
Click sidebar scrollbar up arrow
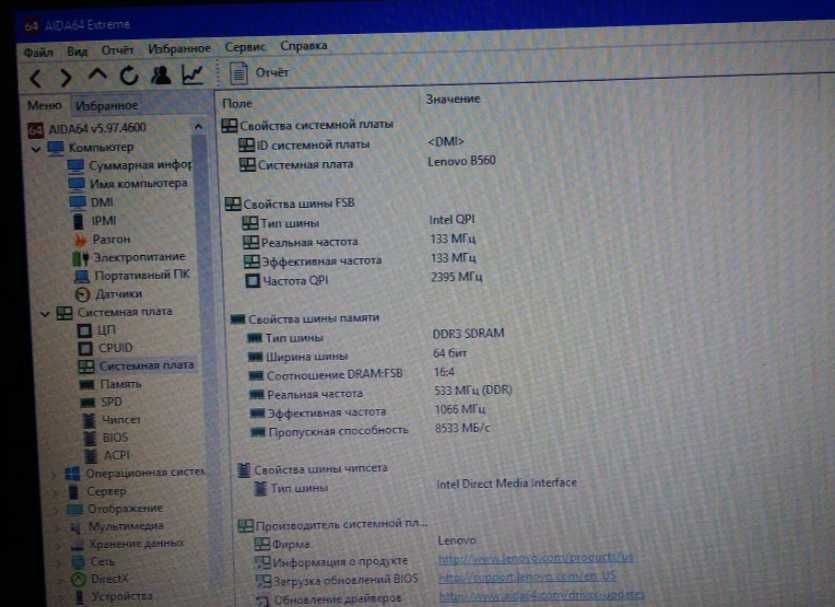[198, 127]
